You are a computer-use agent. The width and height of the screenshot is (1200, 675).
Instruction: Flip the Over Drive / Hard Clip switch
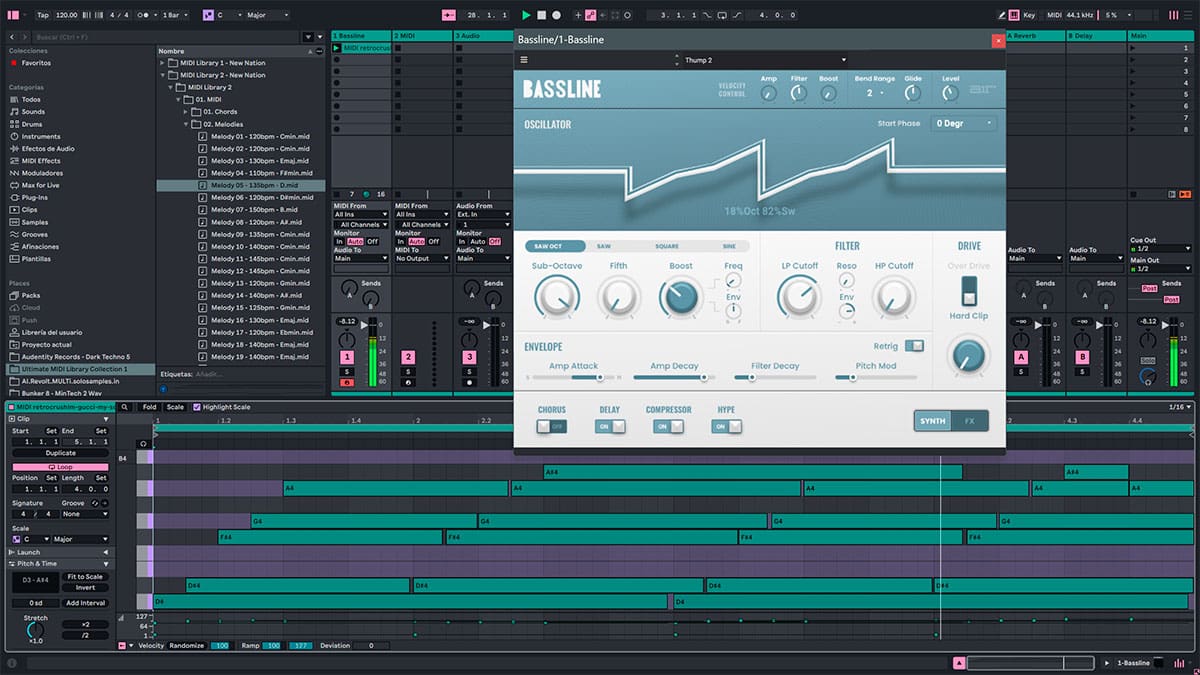click(x=968, y=291)
